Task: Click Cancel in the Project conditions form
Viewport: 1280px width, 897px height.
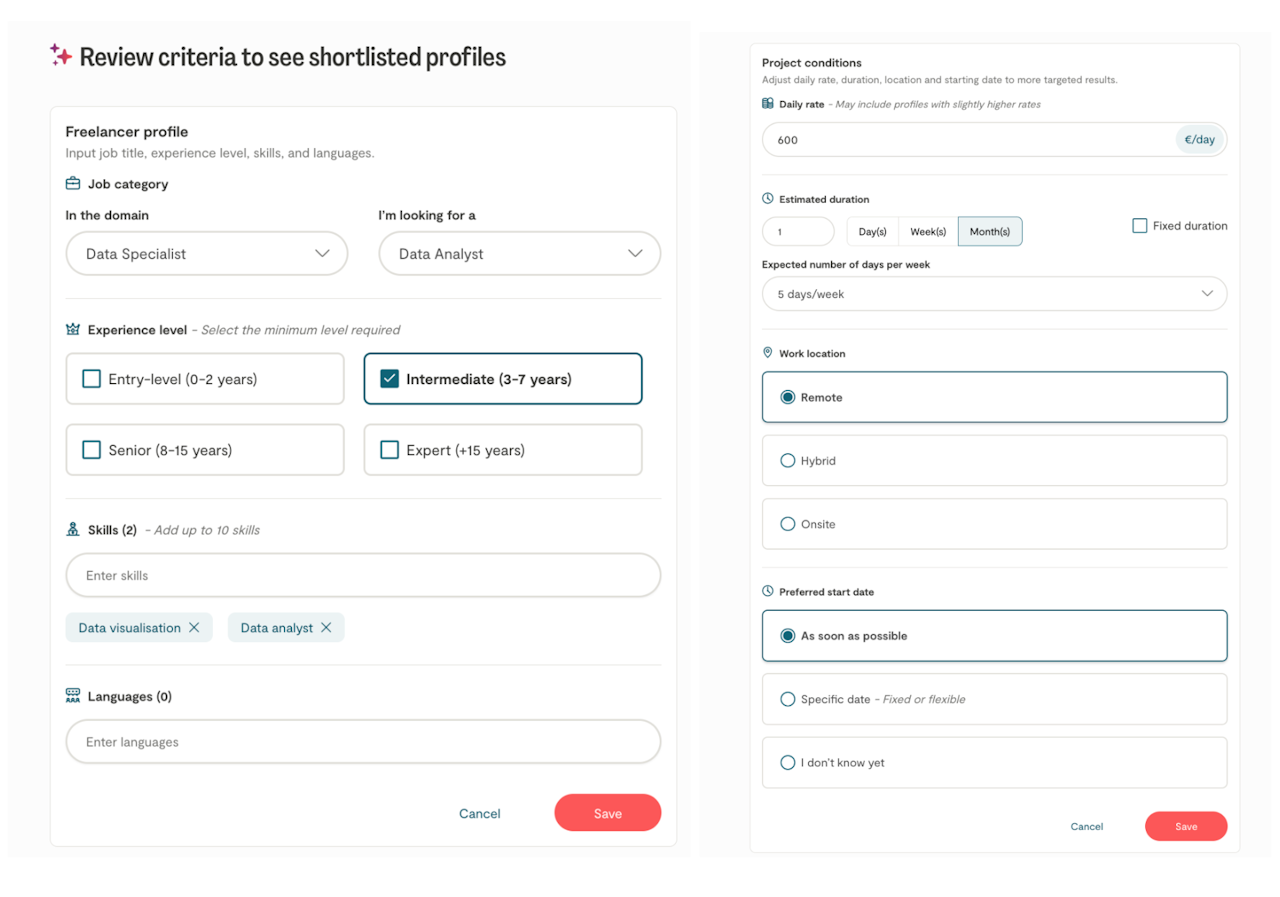Action: (1086, 827)
